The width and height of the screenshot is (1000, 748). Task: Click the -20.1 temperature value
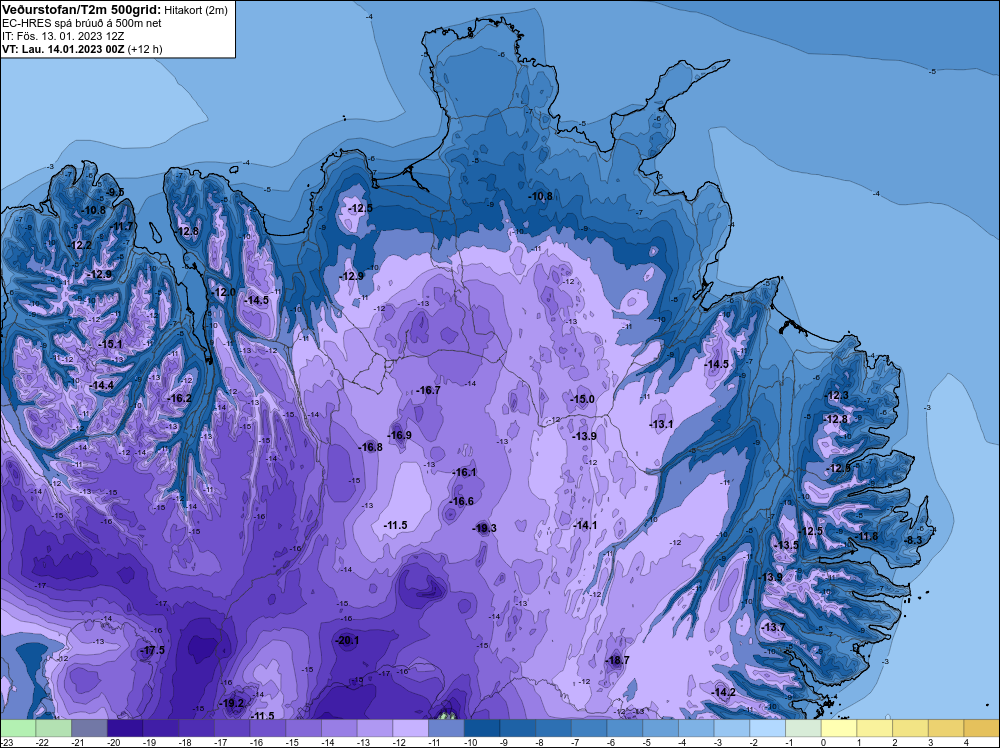coord(347,640)
